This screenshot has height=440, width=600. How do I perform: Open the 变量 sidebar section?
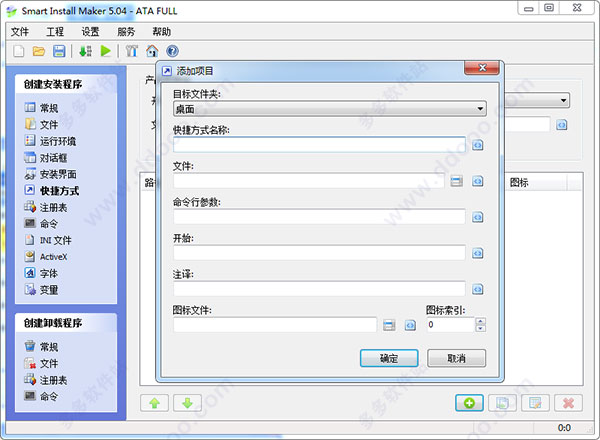coord(41,290)
